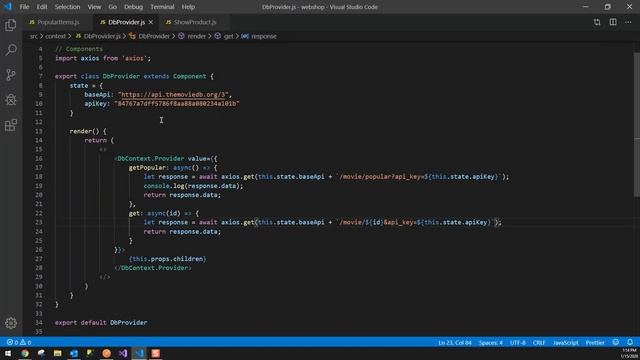Open the Extensions view

[x=11, y=124]
